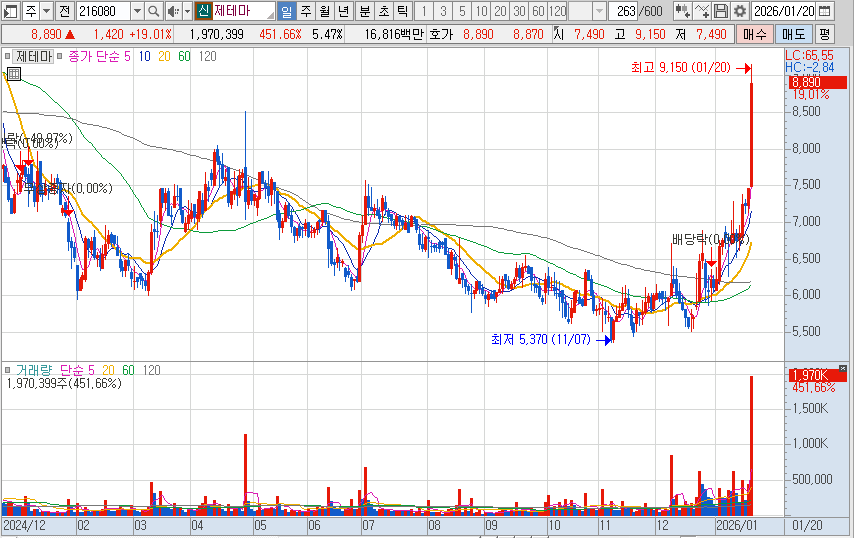This screenshot has width=854, height=538.
Task: Open the stock search magnifier icon
Action: [153, 10]
